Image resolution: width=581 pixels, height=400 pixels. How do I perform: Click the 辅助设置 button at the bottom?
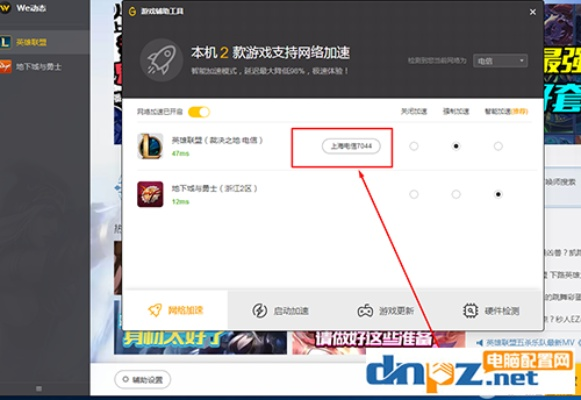click(x=143, y=380)
